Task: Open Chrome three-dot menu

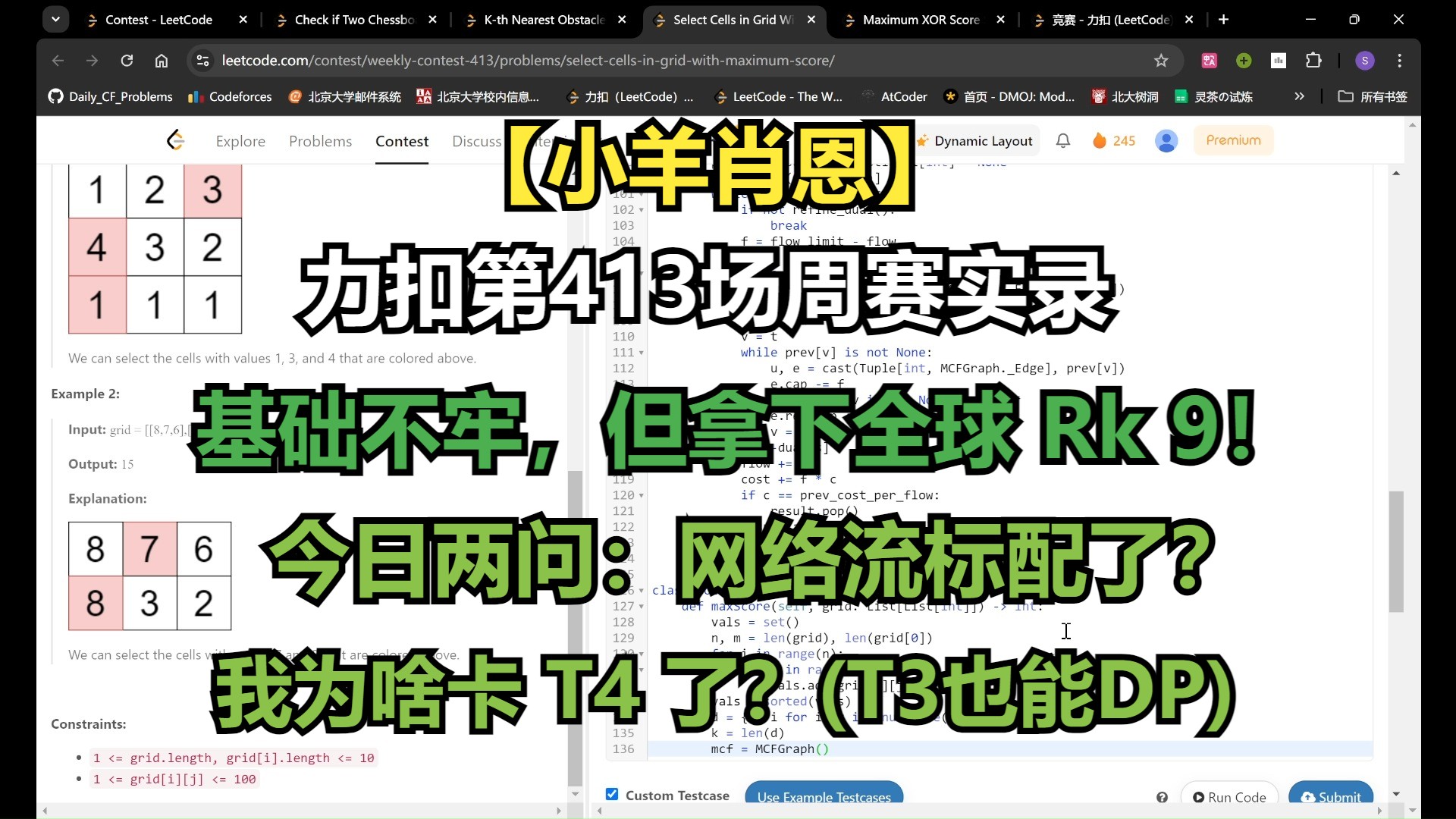Action: point(1400,61)
